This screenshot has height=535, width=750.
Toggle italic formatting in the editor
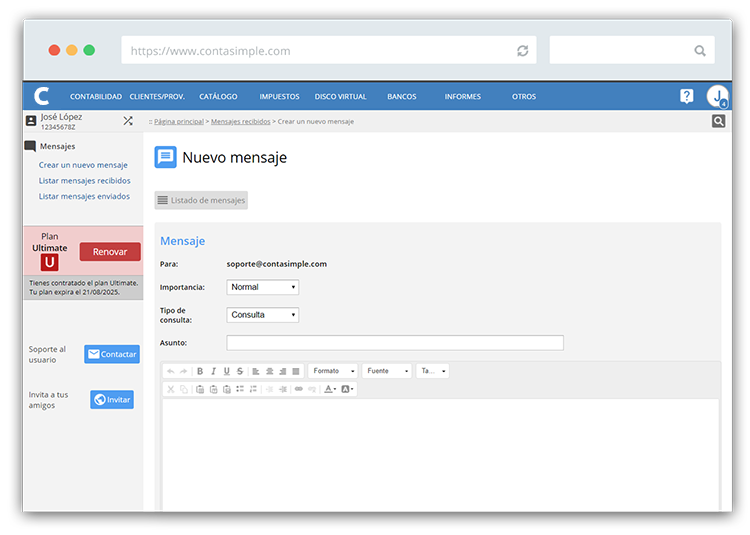pos(213,371)
